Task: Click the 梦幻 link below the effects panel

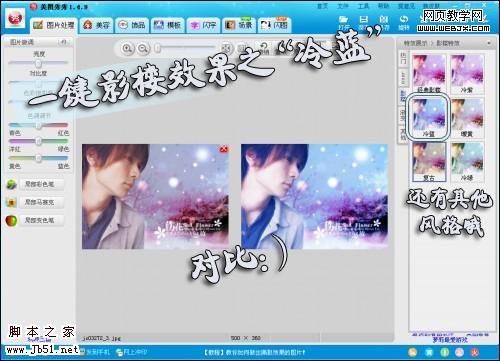Action: (x=450, y=340)
